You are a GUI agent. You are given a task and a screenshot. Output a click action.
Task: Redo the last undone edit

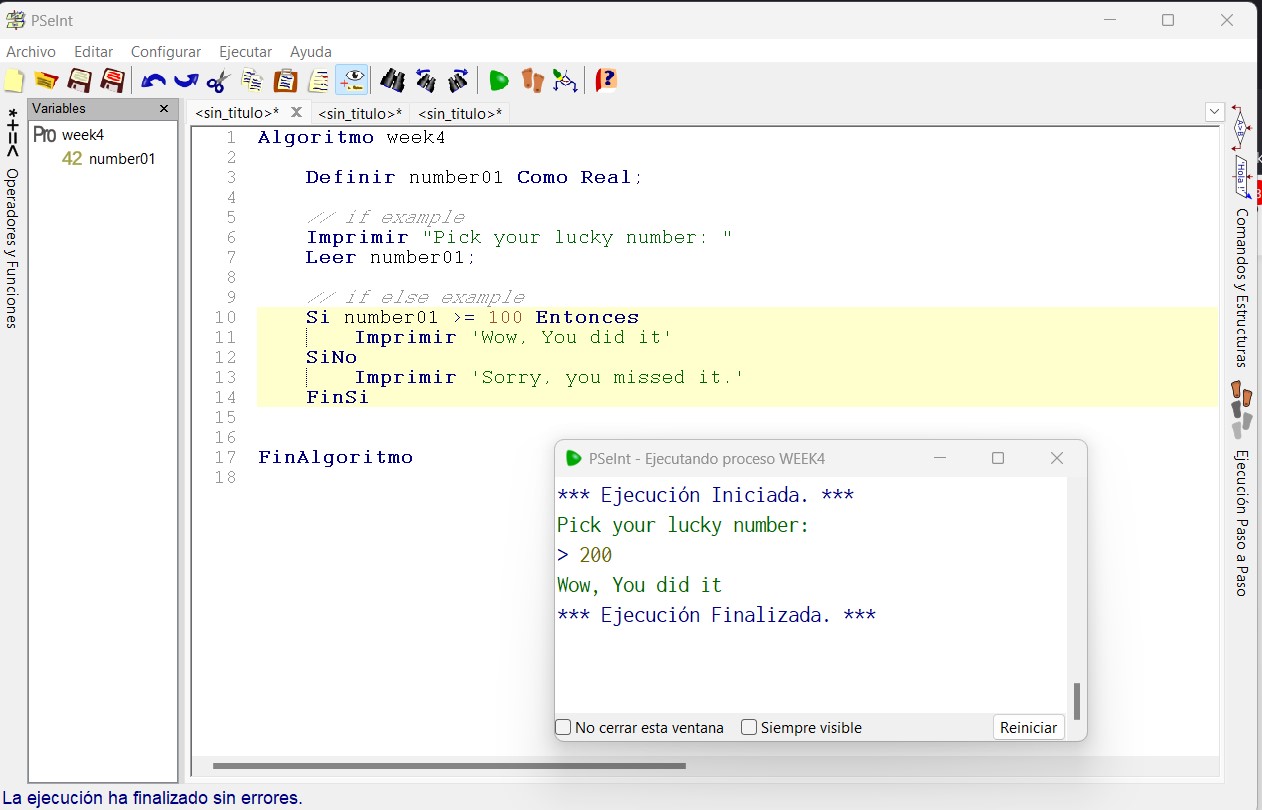(186, 80)
